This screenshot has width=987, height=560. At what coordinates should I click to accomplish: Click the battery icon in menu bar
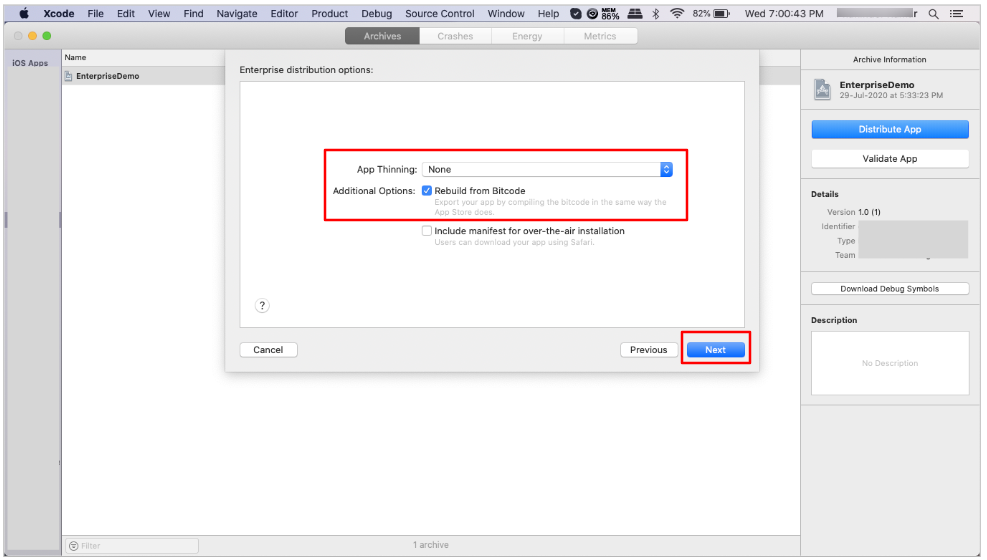(x=721, y=13)
